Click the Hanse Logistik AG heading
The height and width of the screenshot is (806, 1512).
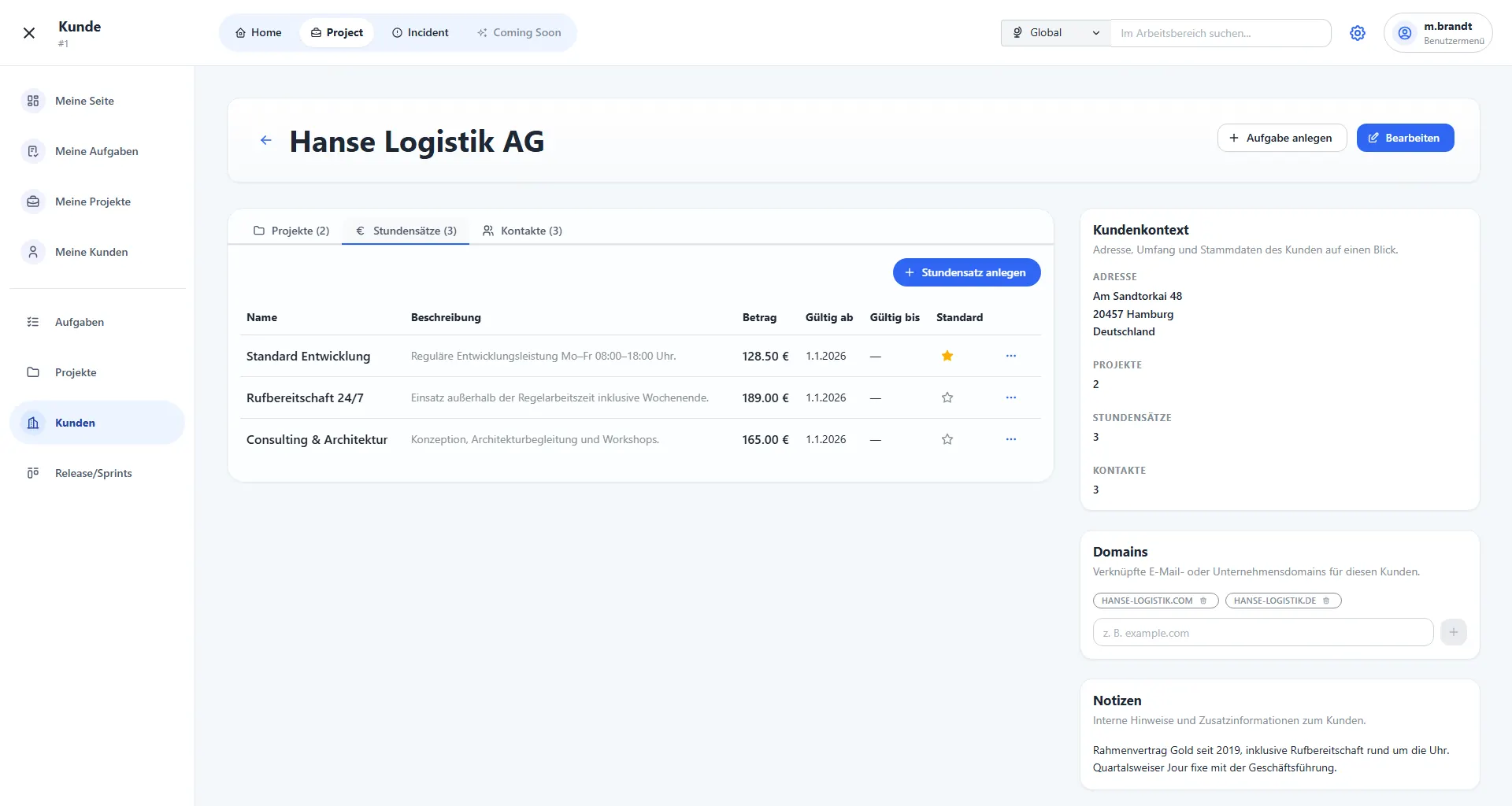pos(417,142)
